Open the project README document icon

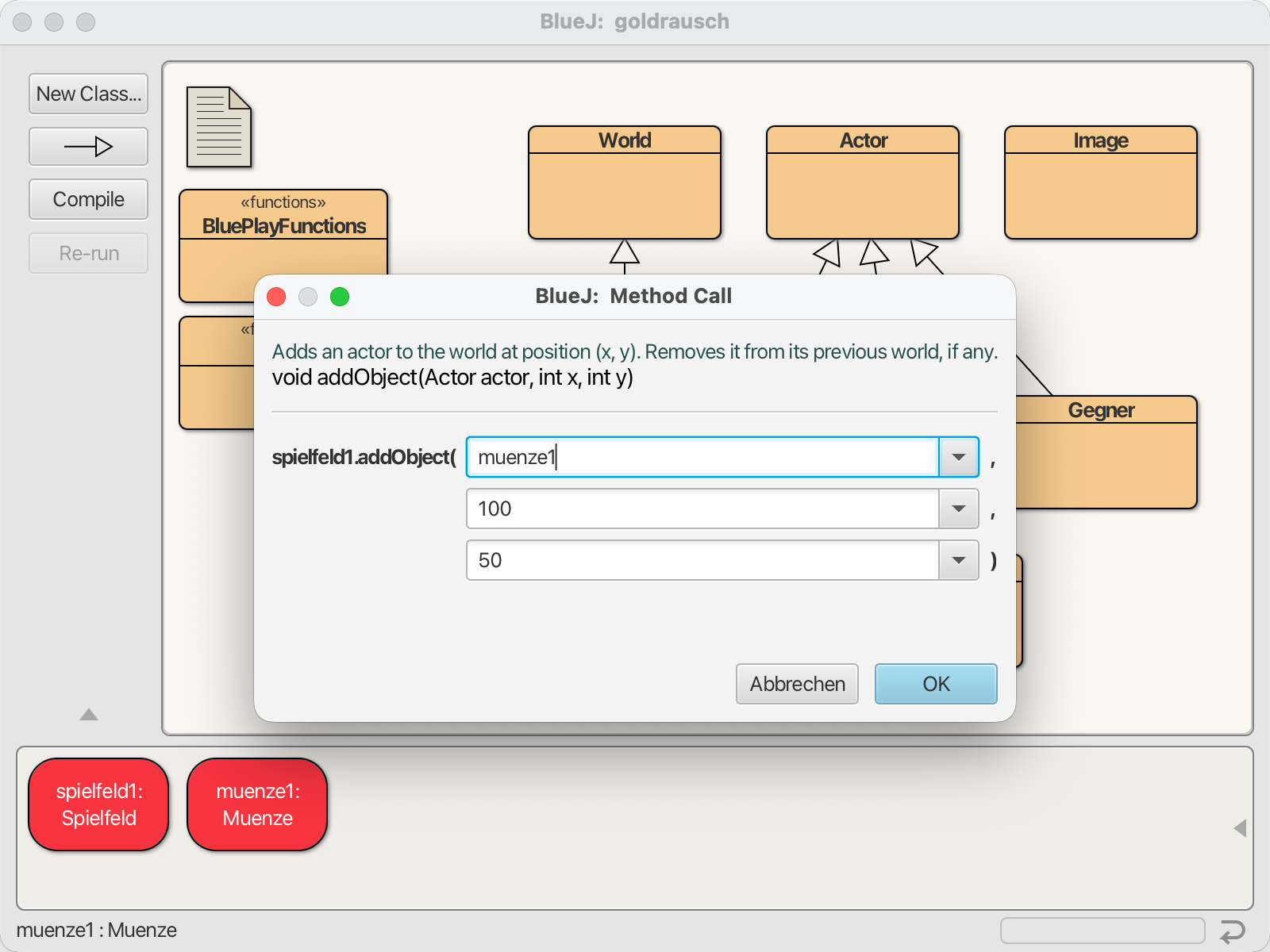[x=219, y=127]
